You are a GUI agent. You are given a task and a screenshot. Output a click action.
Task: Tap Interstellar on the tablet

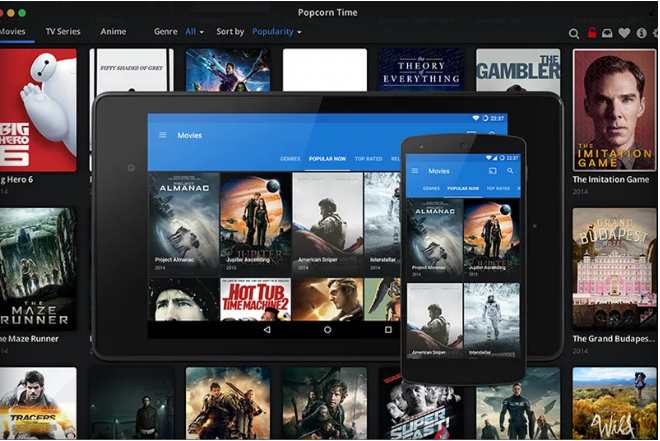[x=382, y=224]
